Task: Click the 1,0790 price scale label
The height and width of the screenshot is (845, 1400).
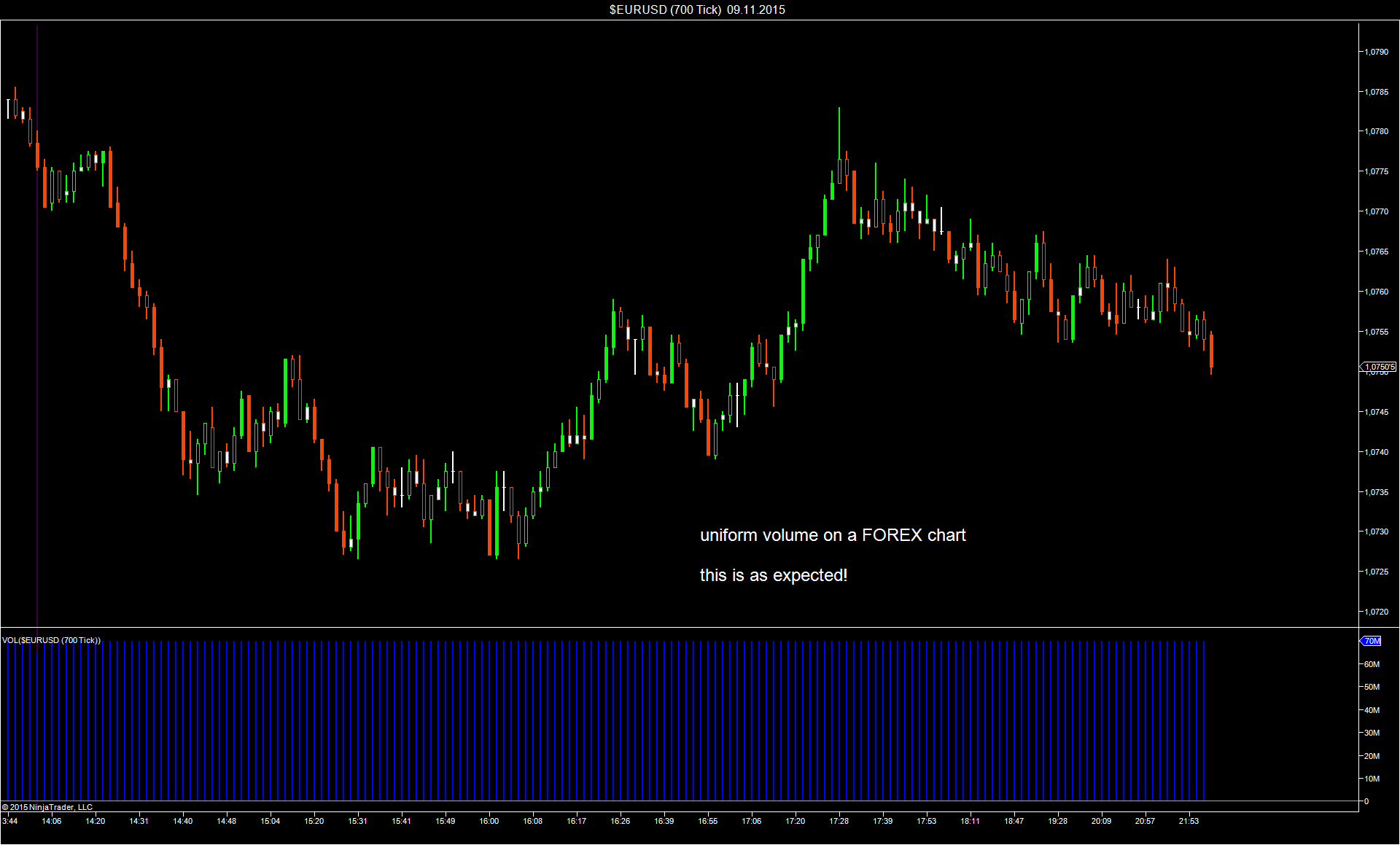Action: 1377,52
